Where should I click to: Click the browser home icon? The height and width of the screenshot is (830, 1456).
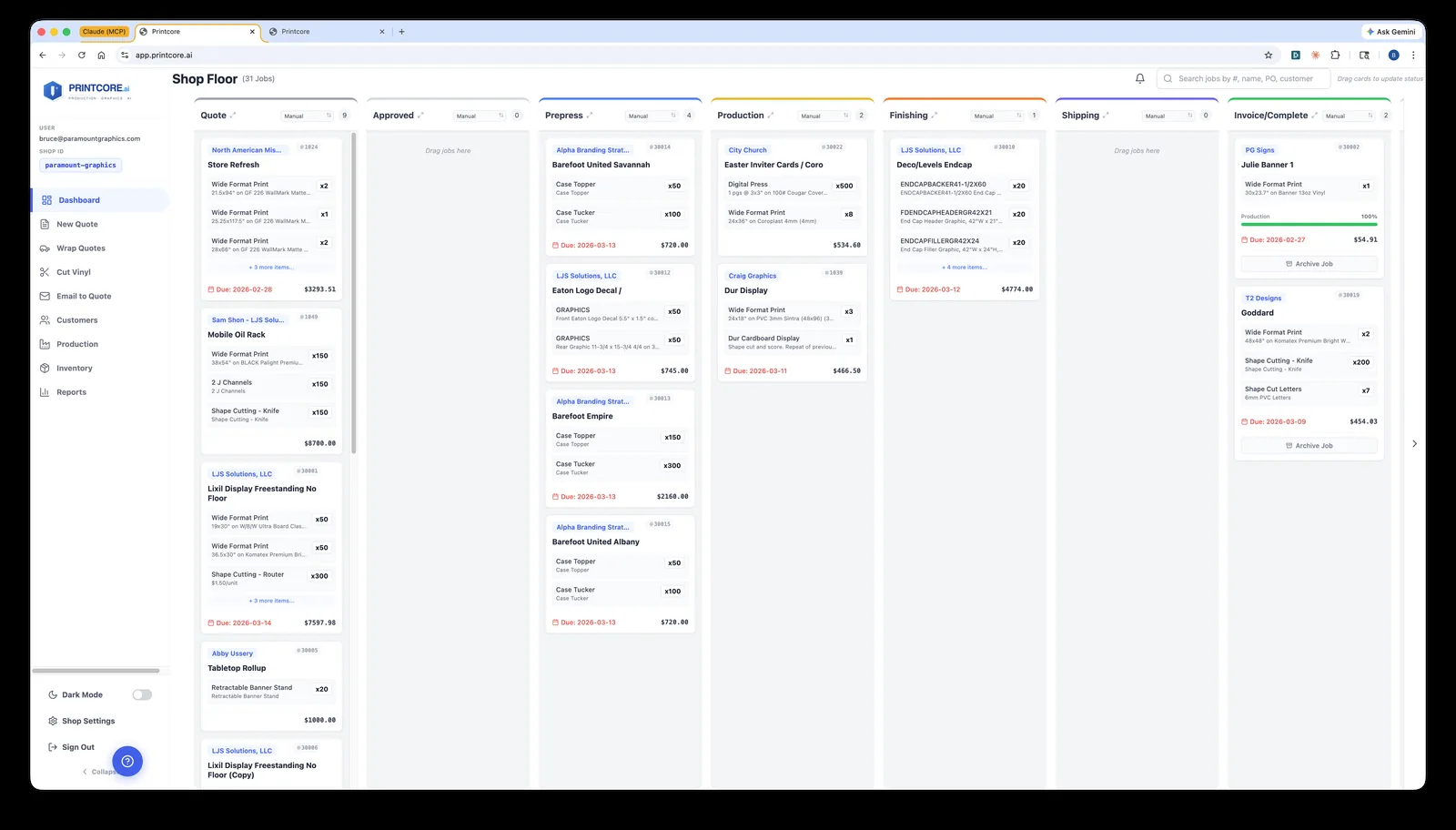[x=101, y=56]
